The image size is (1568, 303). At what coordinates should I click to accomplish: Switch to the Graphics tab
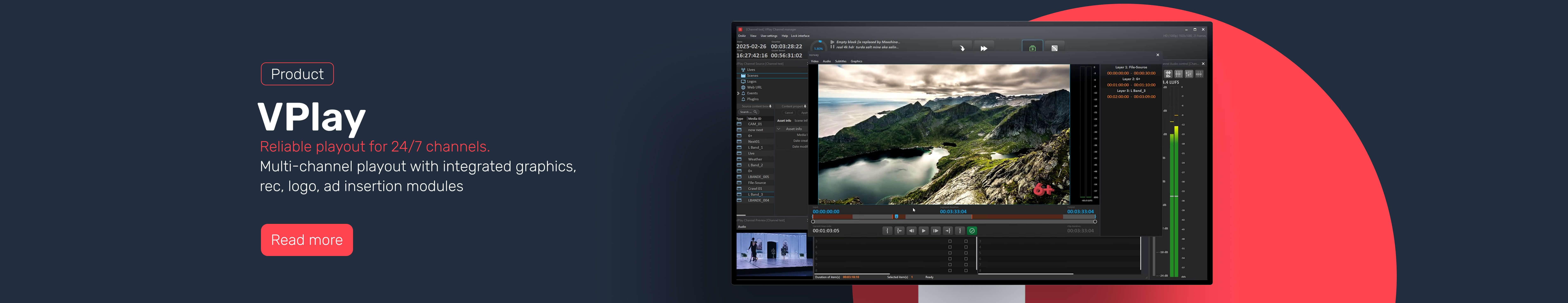pos(856,61)
